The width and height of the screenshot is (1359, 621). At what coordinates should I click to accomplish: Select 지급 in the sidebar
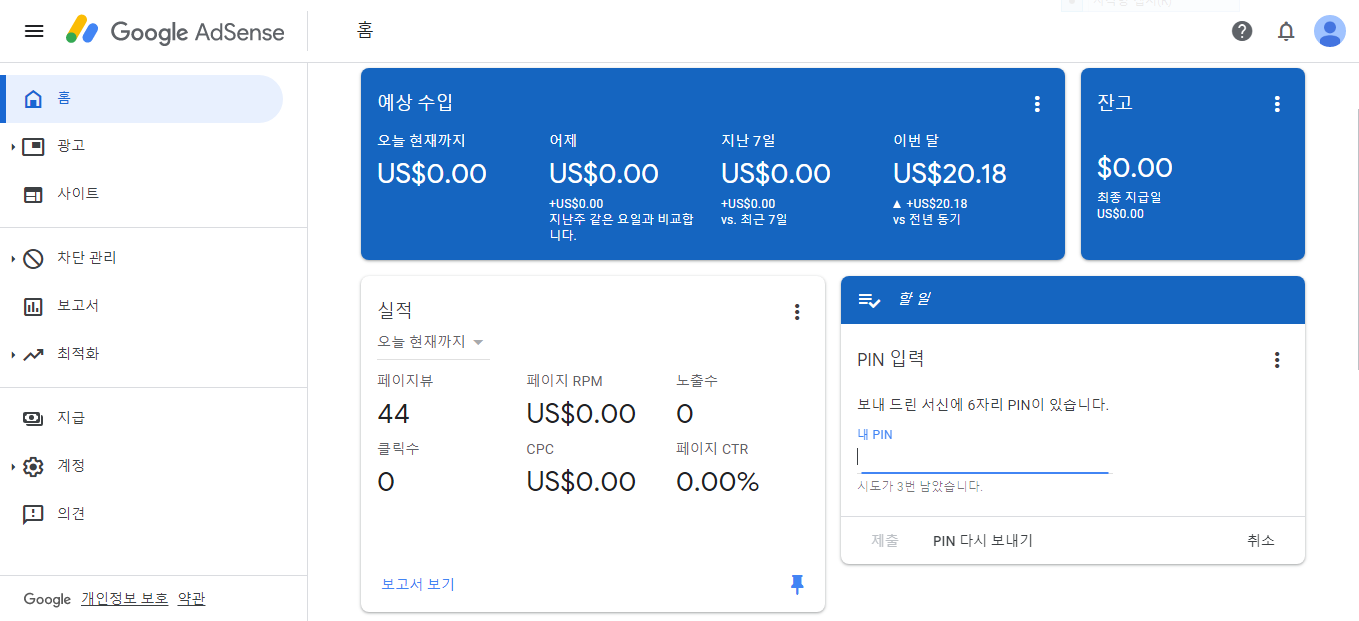click(141, 418)
